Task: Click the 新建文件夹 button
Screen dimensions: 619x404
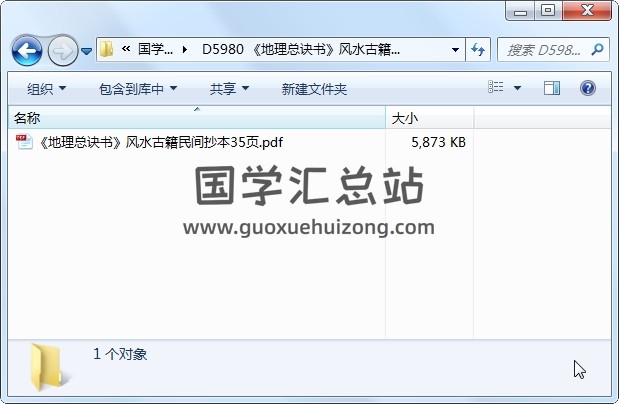Action: click(314, 89)
